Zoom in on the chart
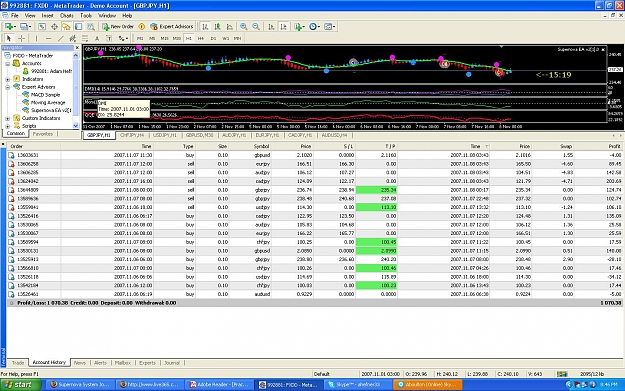The image size is (625, 391). [x=244, y=26]
